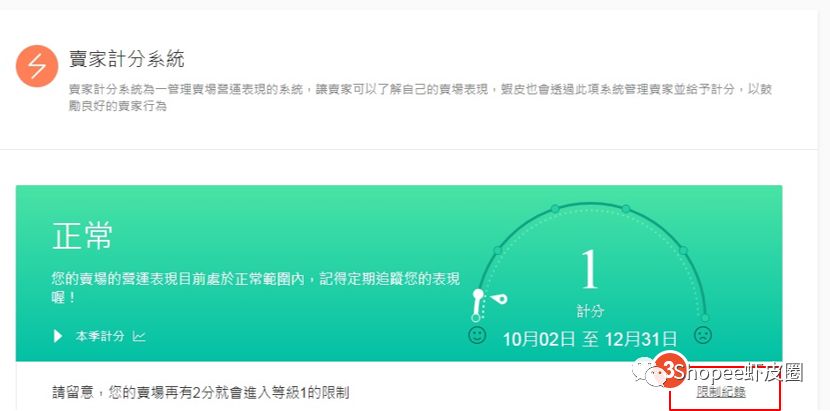Click the 正常 status heading
This screenshot has height=411, width=830.
click(83, 236)
